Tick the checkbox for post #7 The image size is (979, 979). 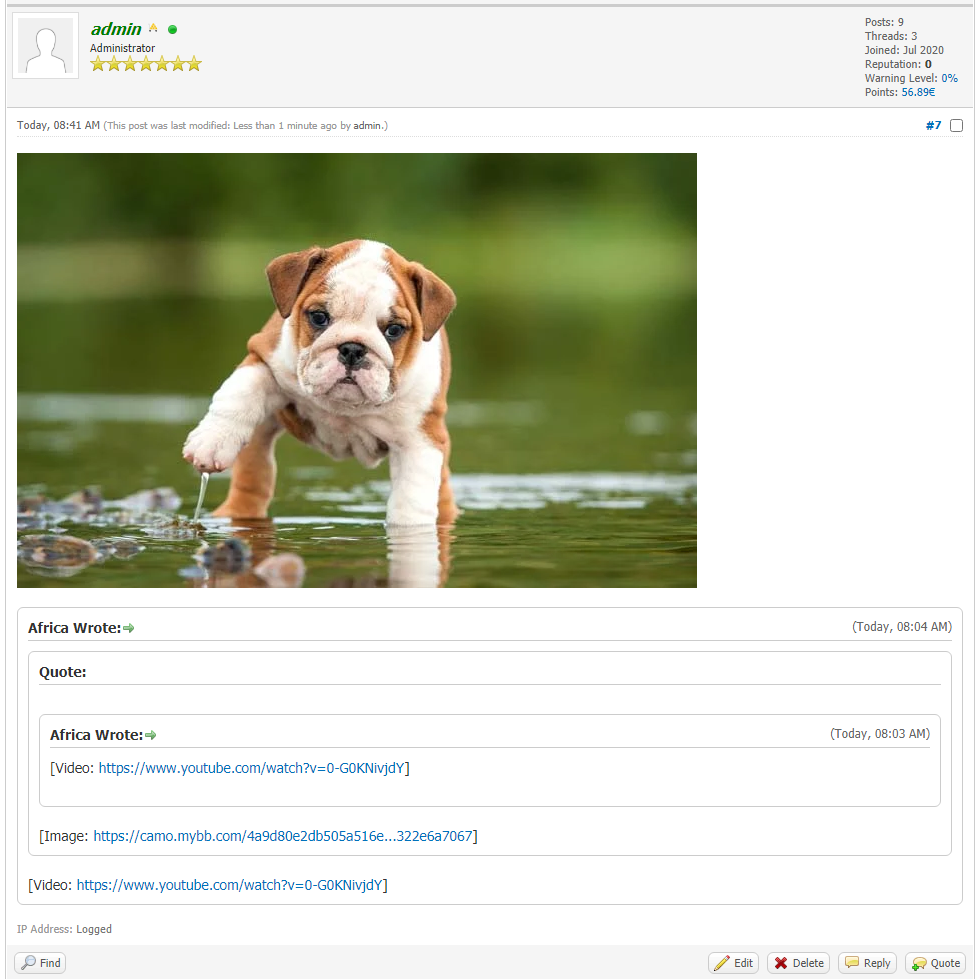click(956, 126)
